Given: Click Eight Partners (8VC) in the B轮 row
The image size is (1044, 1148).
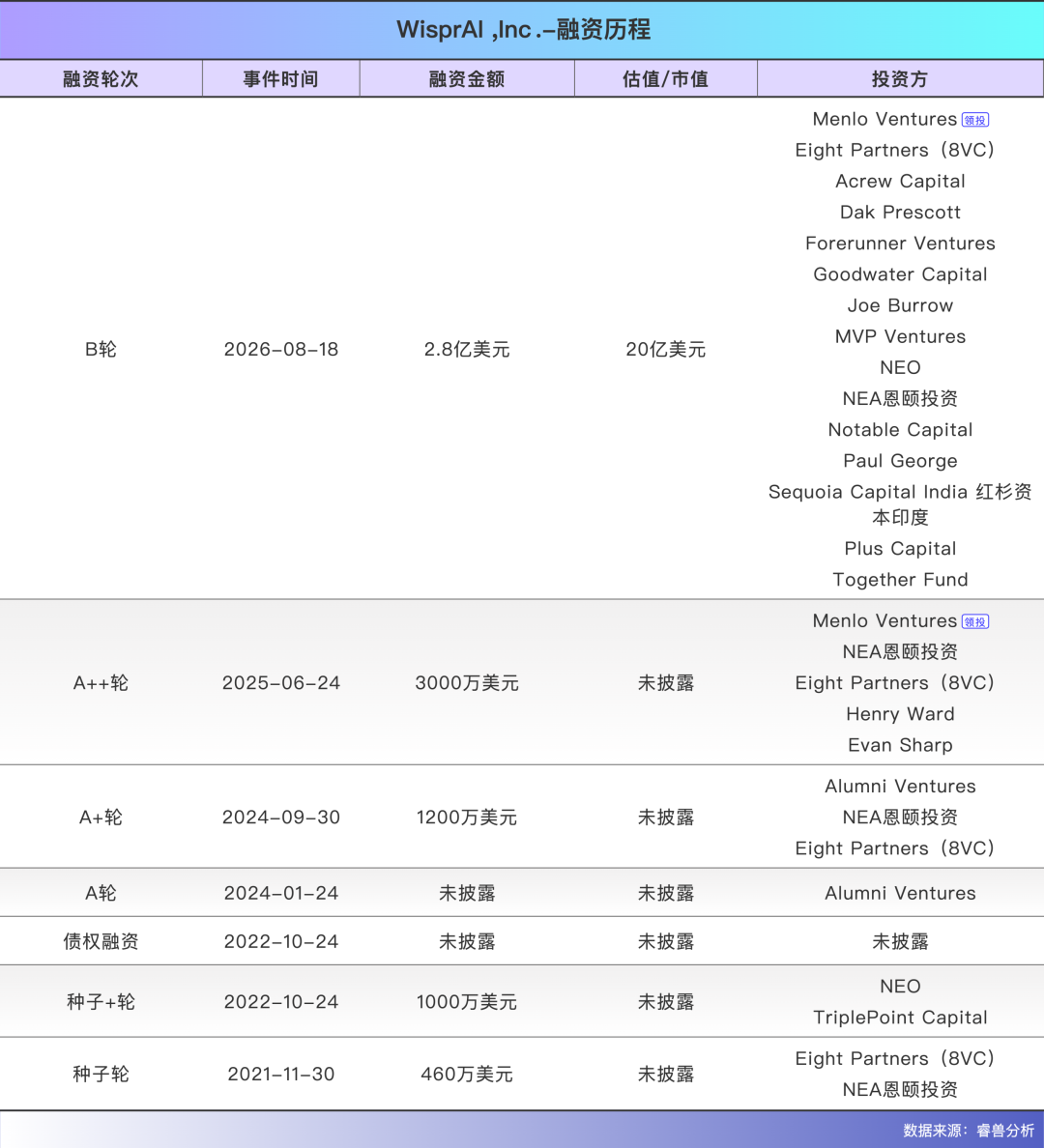Looking at the screenshot, I should (895, 150).
